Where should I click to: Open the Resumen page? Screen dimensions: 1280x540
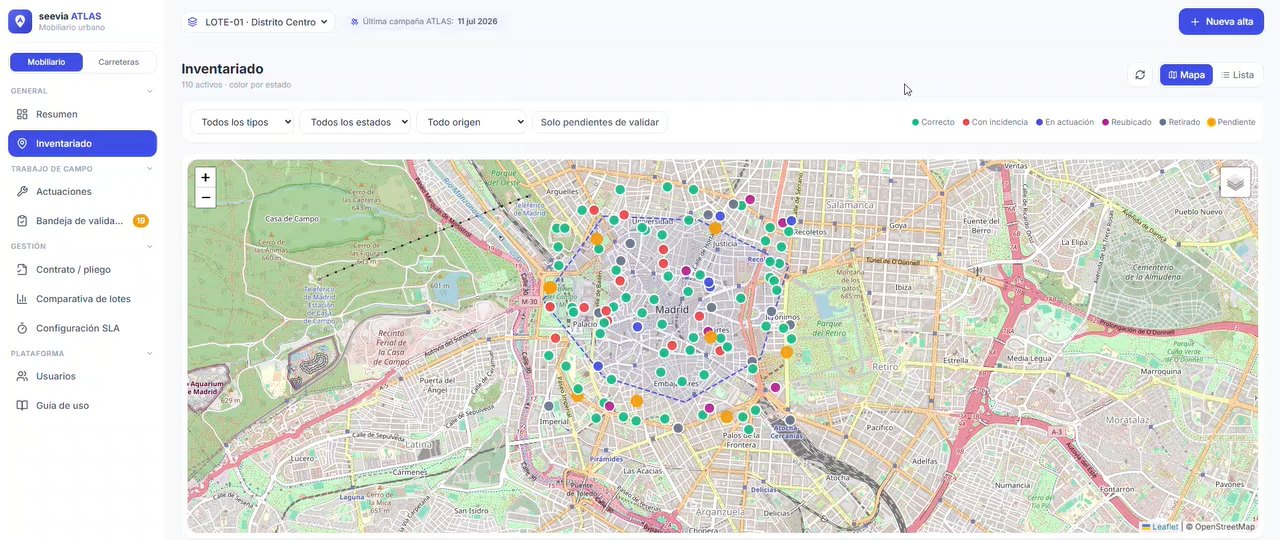coord(82,114)
